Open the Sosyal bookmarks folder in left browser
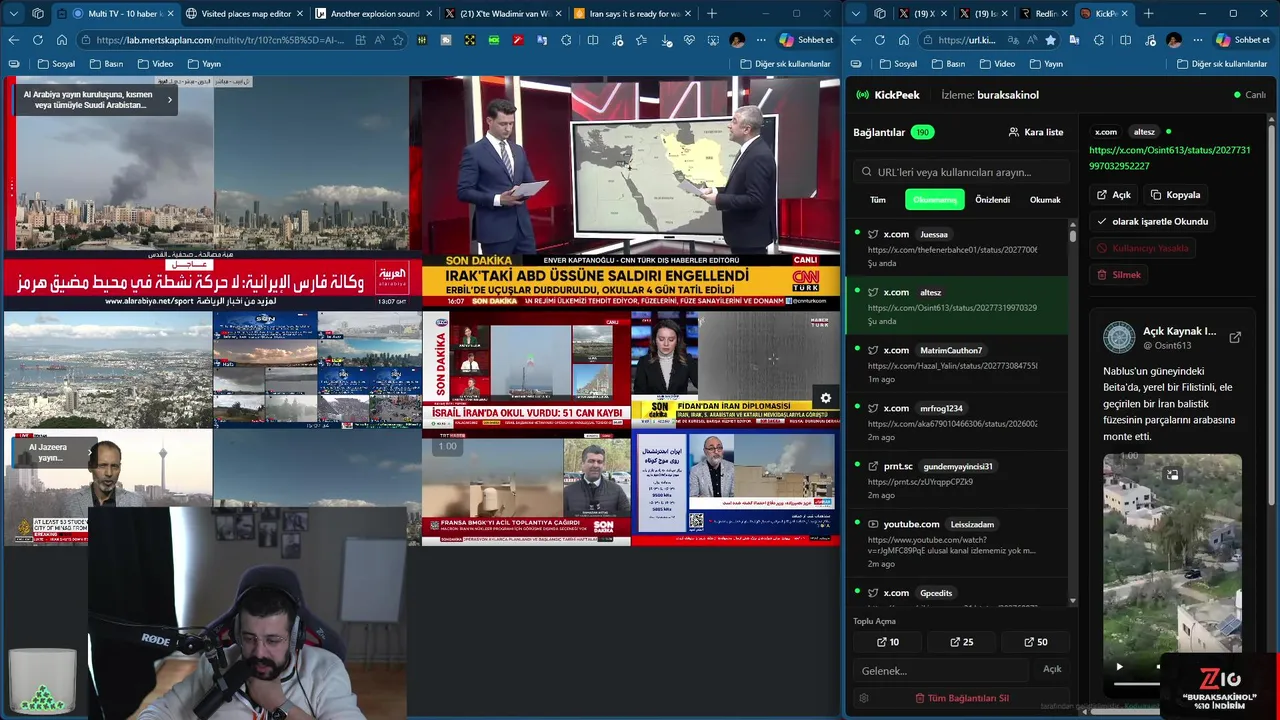The height and width of the screenshot is (720, 1280). click(x=56, y=64)
